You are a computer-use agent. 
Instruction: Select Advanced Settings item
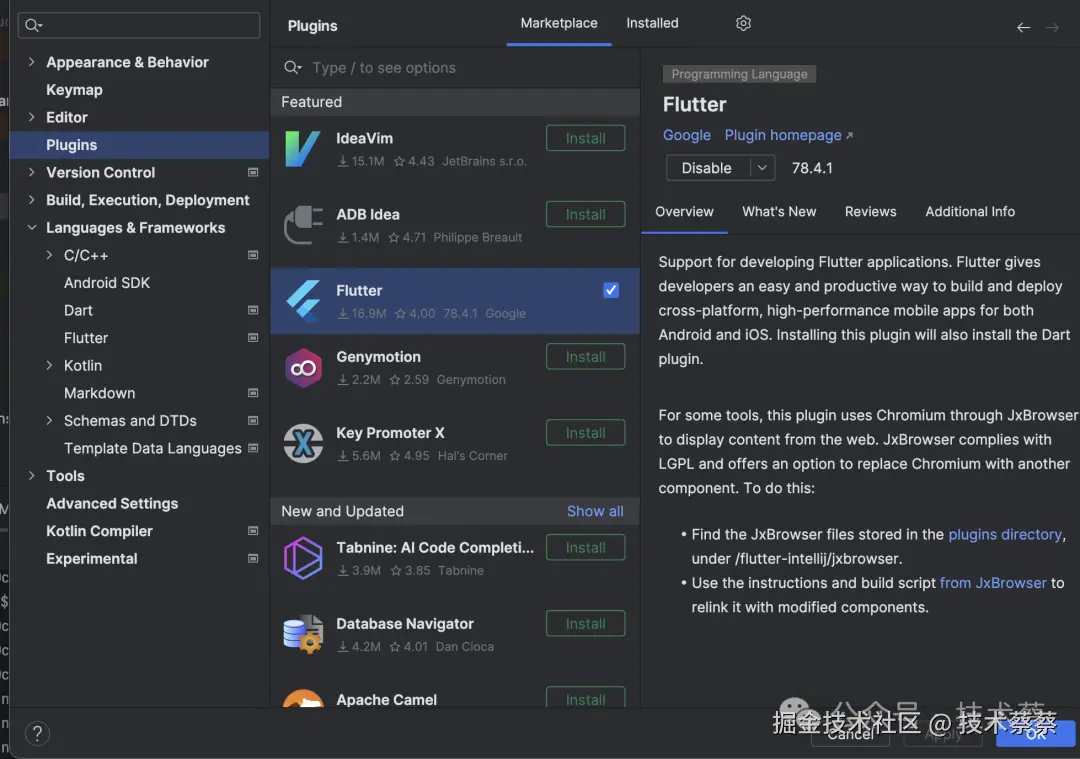112,503
